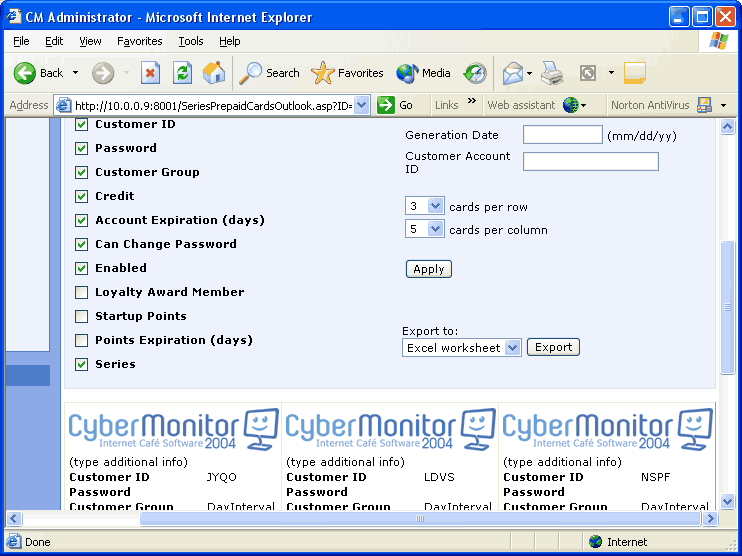742x556 pixels.
Task: Click the Norton AntiVirus icon
Action: 704,105
